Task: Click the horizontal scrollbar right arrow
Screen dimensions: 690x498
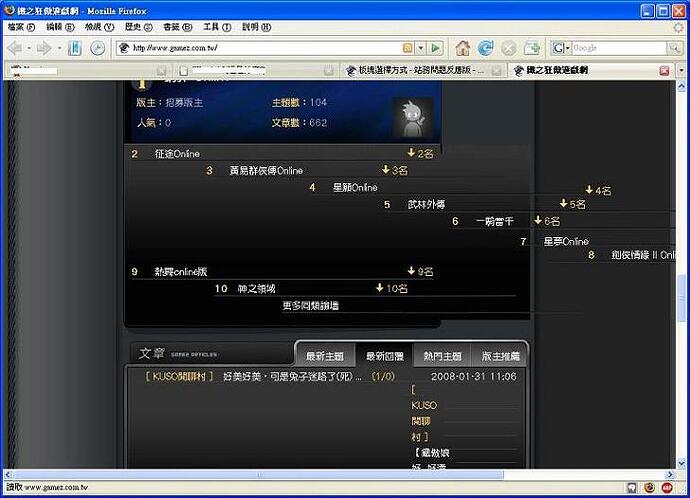Action: click(671, 475)
